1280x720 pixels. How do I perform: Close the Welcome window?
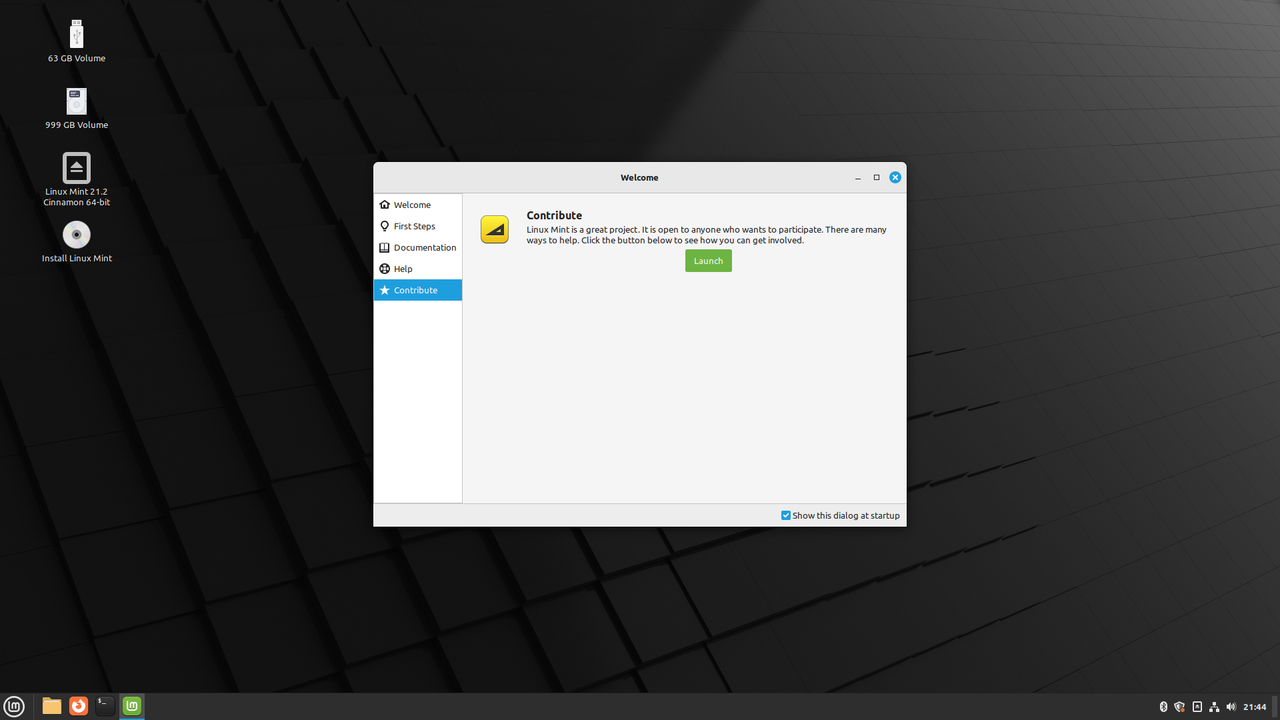tap(895, 178)
